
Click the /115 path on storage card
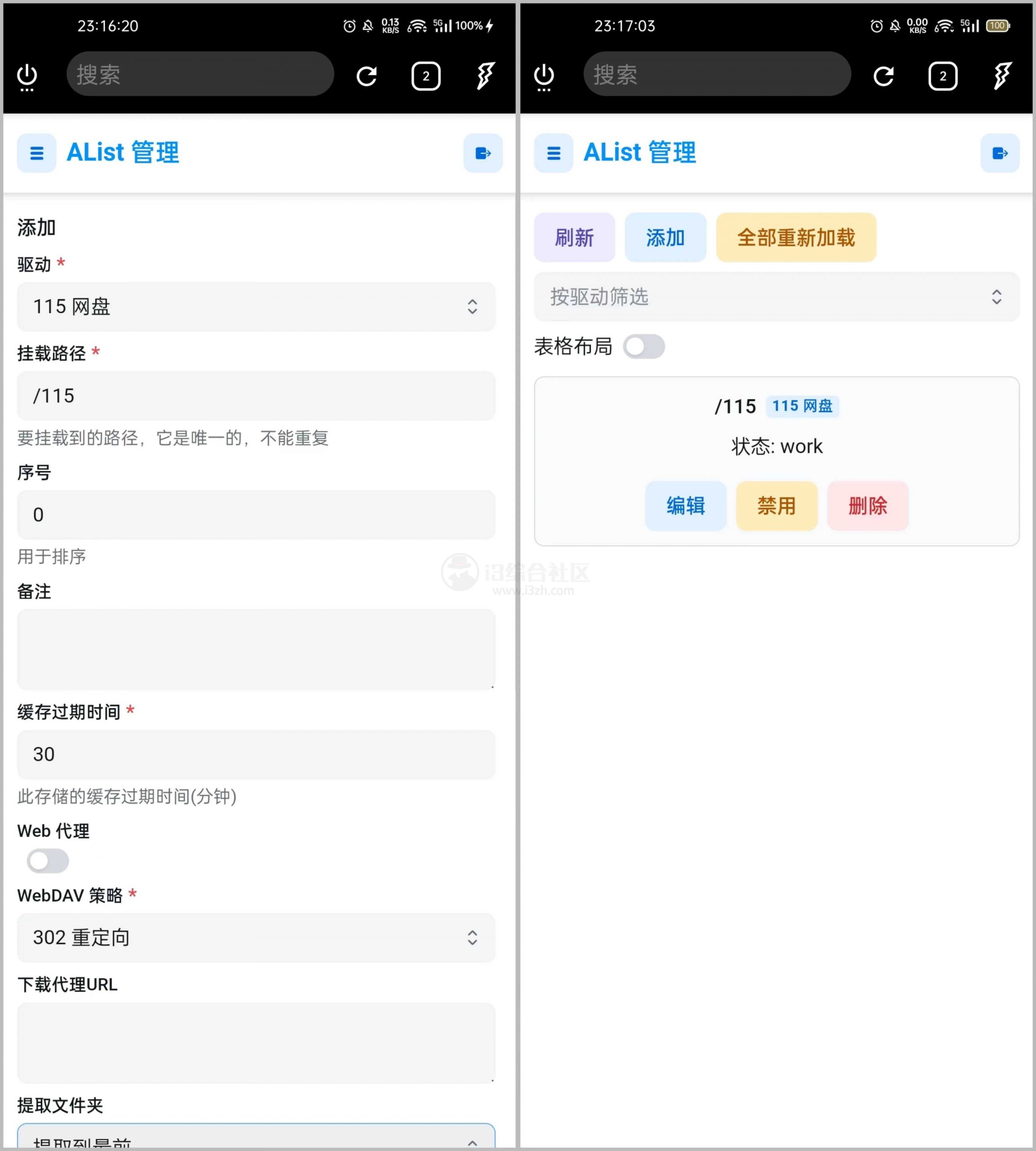coord(735,406)
